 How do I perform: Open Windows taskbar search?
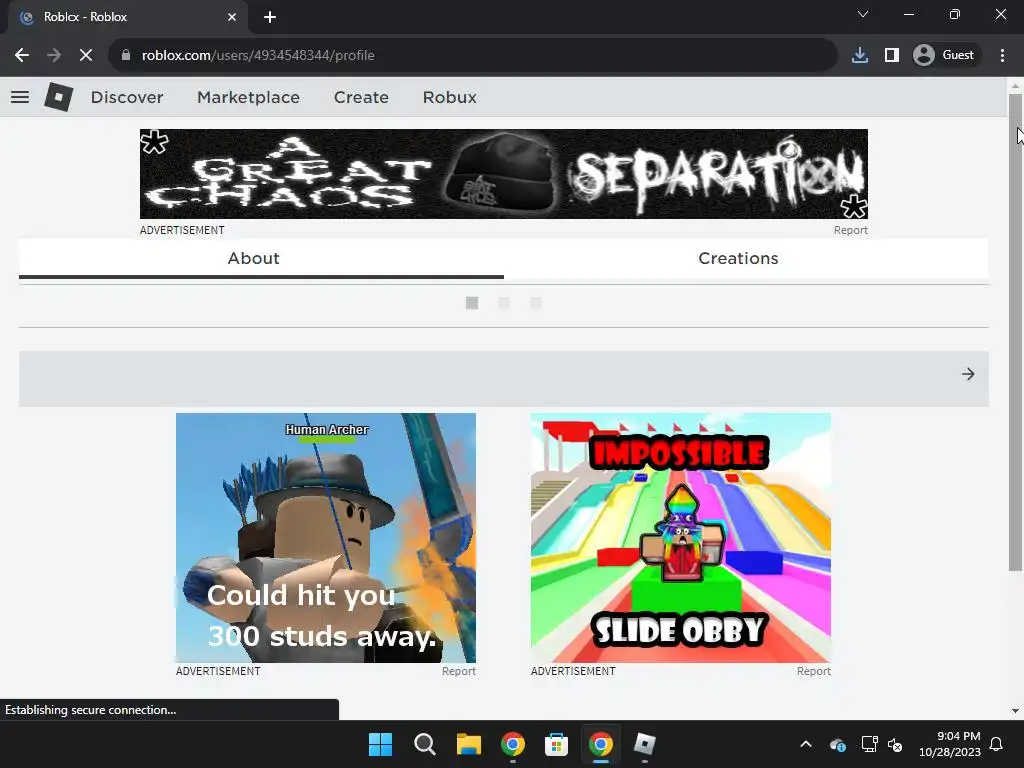tap(424, 744)
